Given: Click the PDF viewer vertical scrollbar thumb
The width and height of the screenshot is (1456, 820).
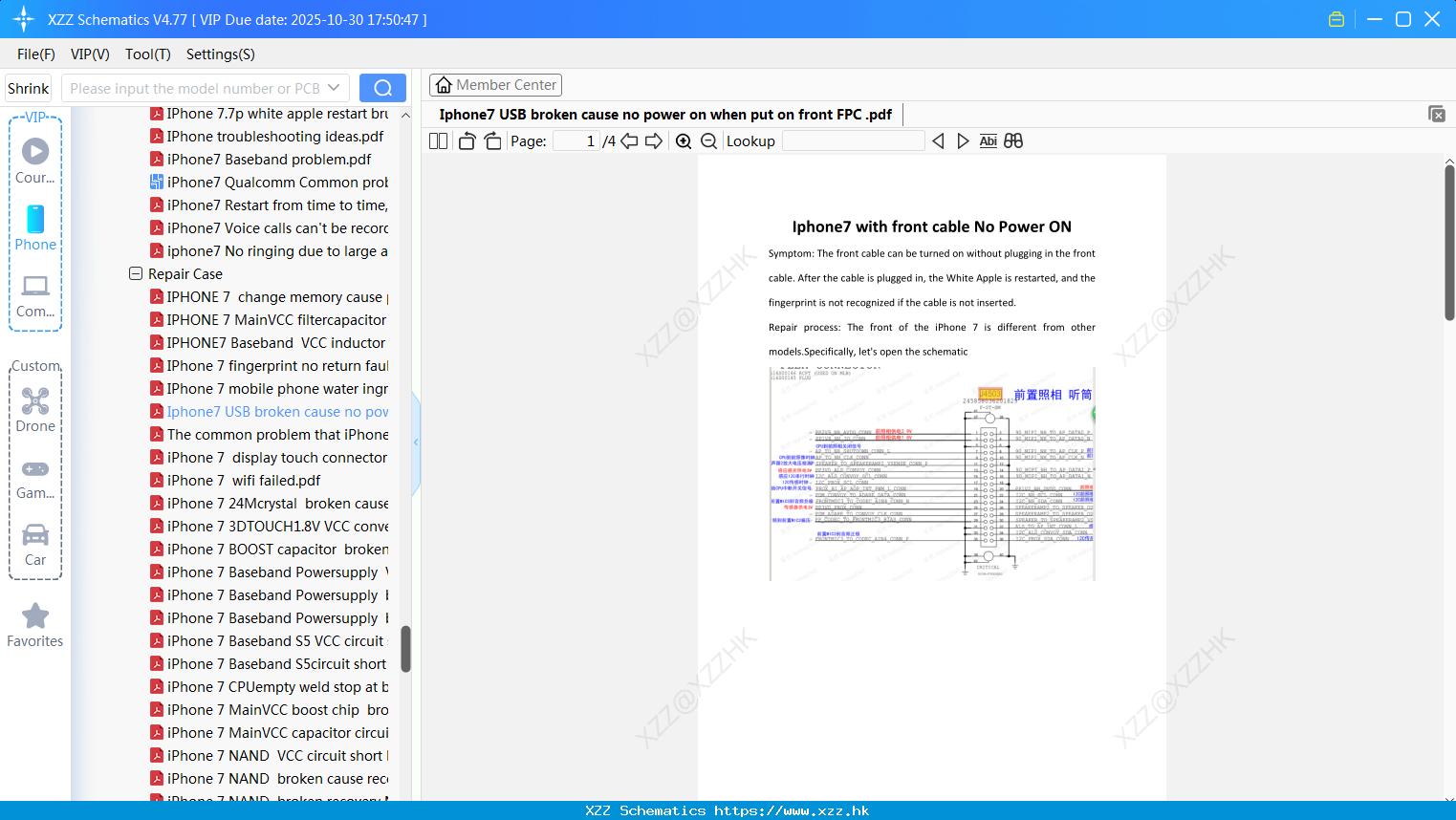Looking at the screenshot, I should tap(1449, 243).
